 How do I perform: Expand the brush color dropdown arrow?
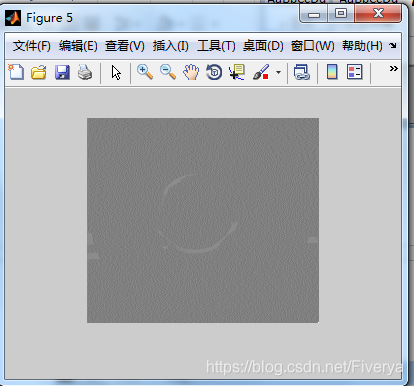click(278, 72)
